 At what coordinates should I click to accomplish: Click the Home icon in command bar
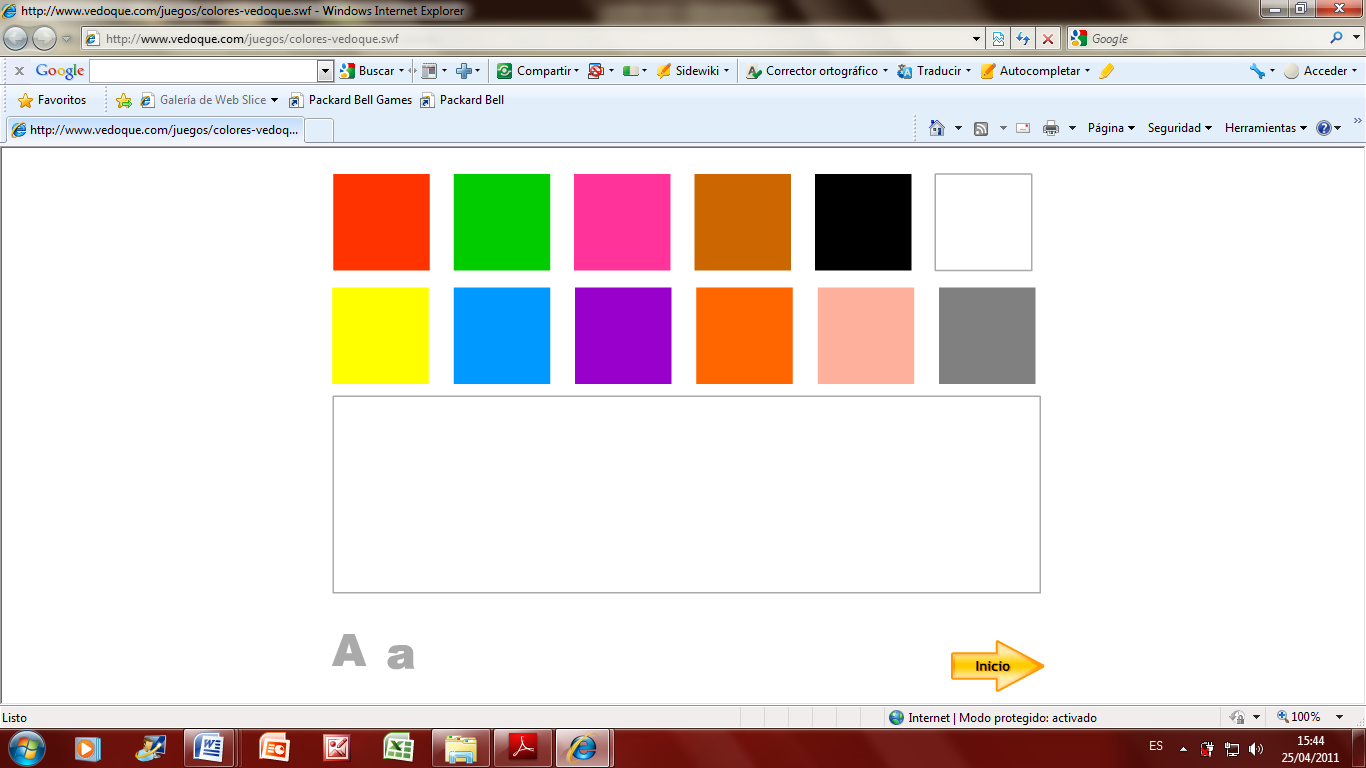click(937, 128)
